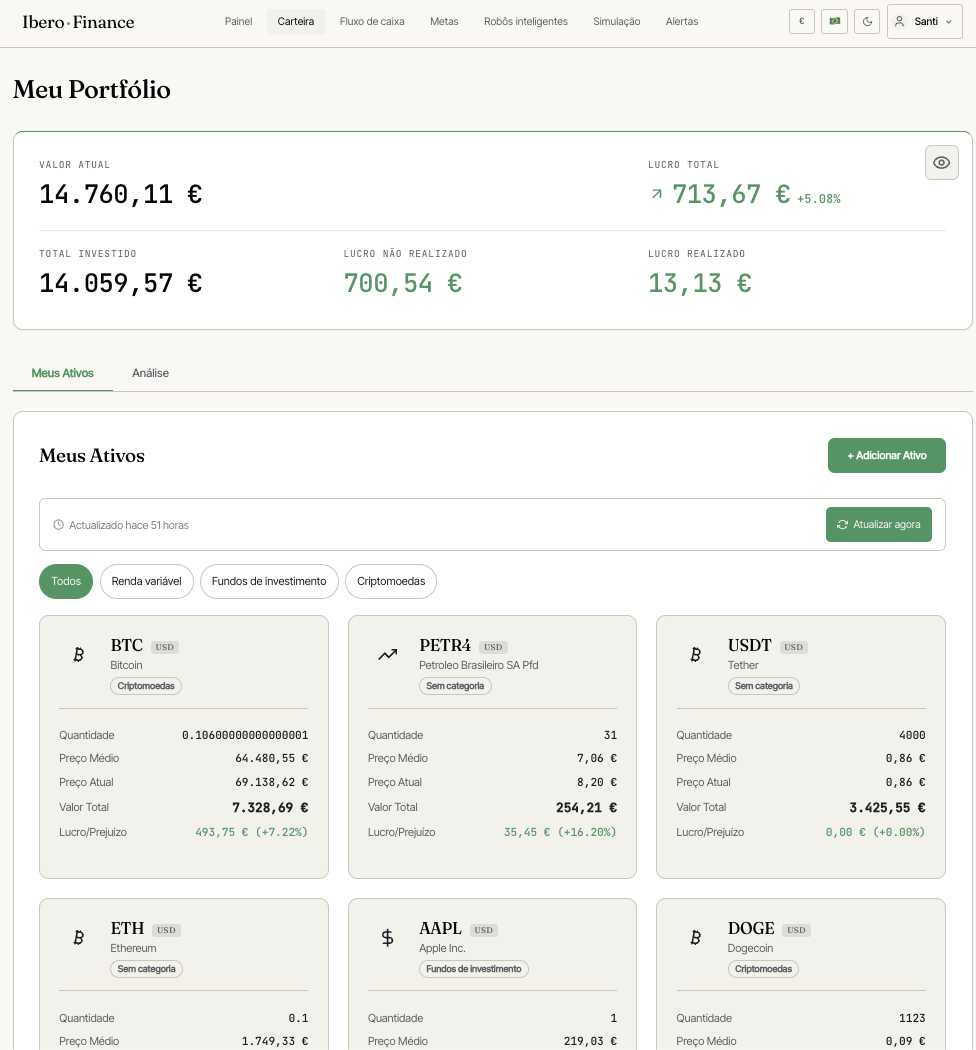The height and width of the screenshot is (1050, 976).
Task: Open the AAPL asset card title
Action: (440, 928)
